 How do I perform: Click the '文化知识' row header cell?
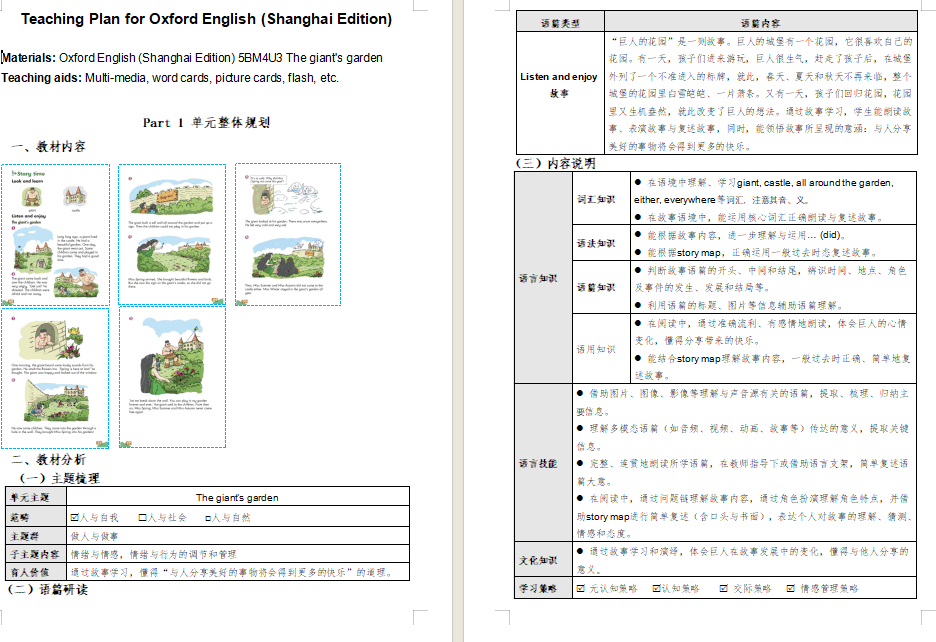pos(543,560)
